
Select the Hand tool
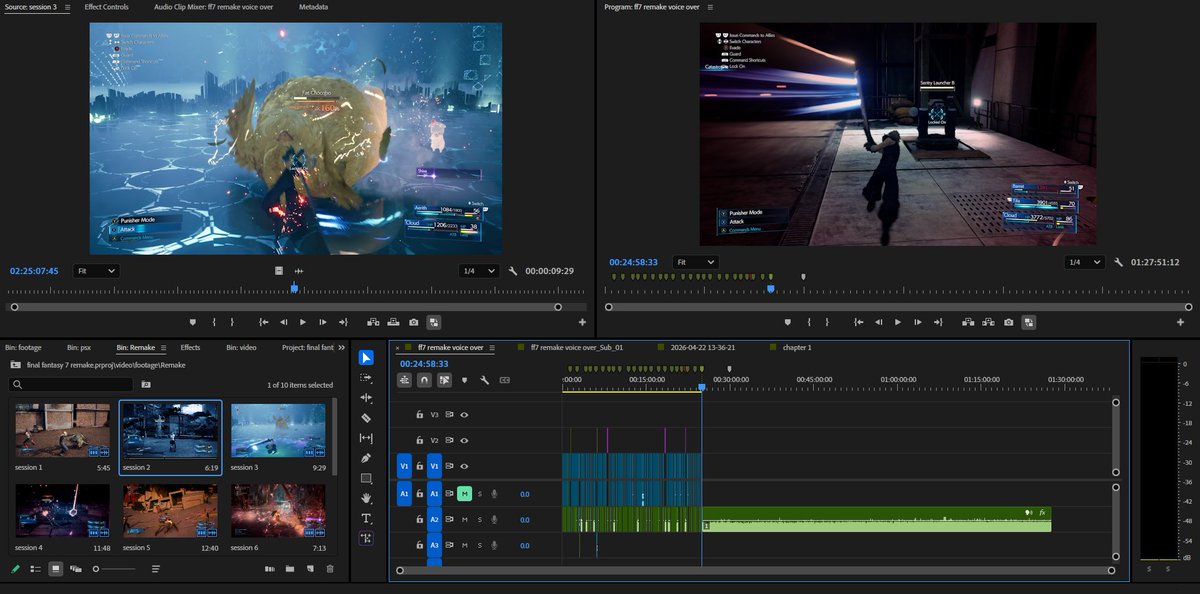point(366,498)
